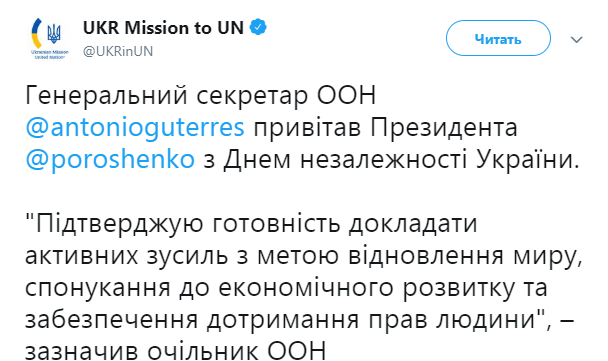
Task: Click the phrase 'привітав Президента'
Action: tap(385, 128)
